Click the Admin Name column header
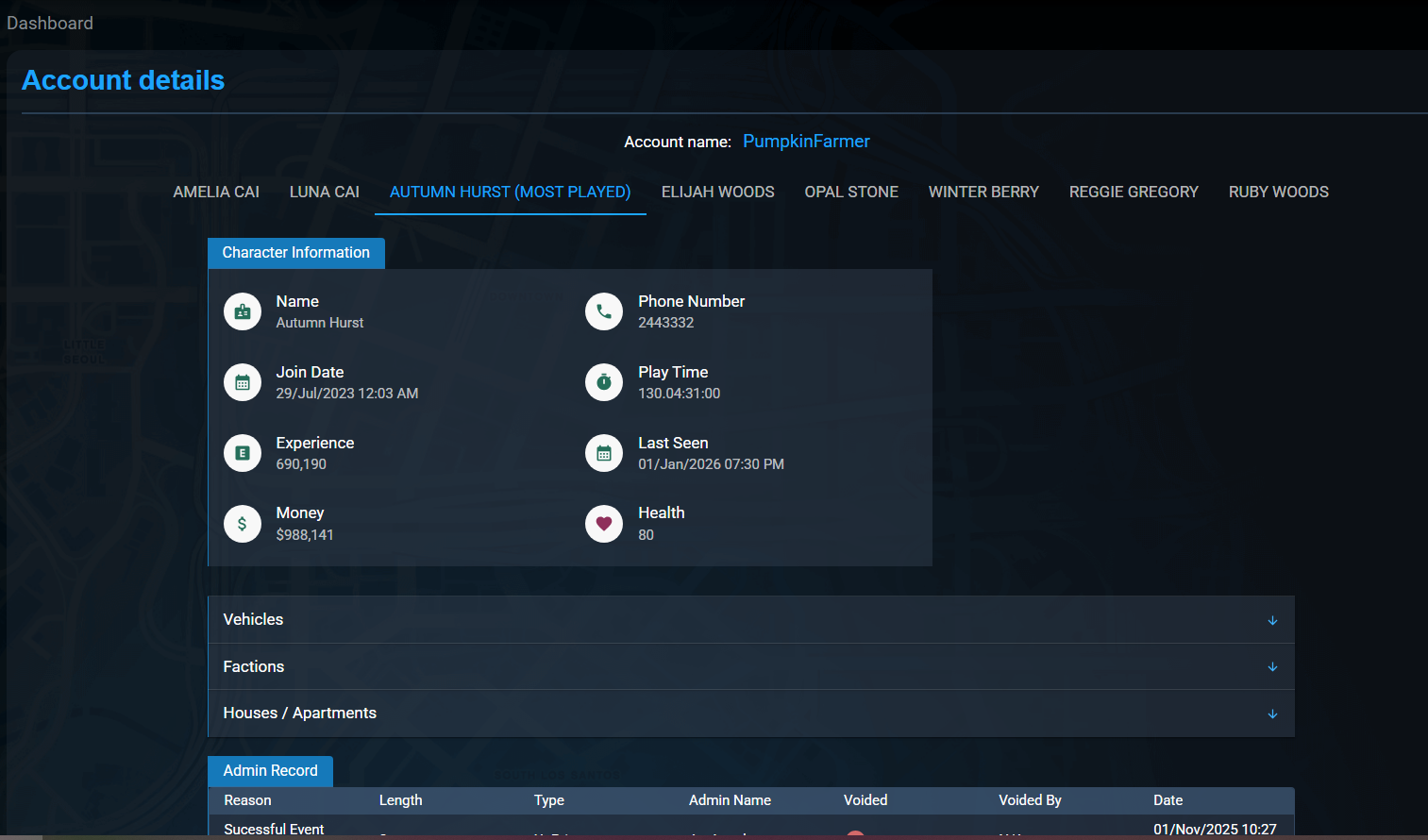 point(730,800)
